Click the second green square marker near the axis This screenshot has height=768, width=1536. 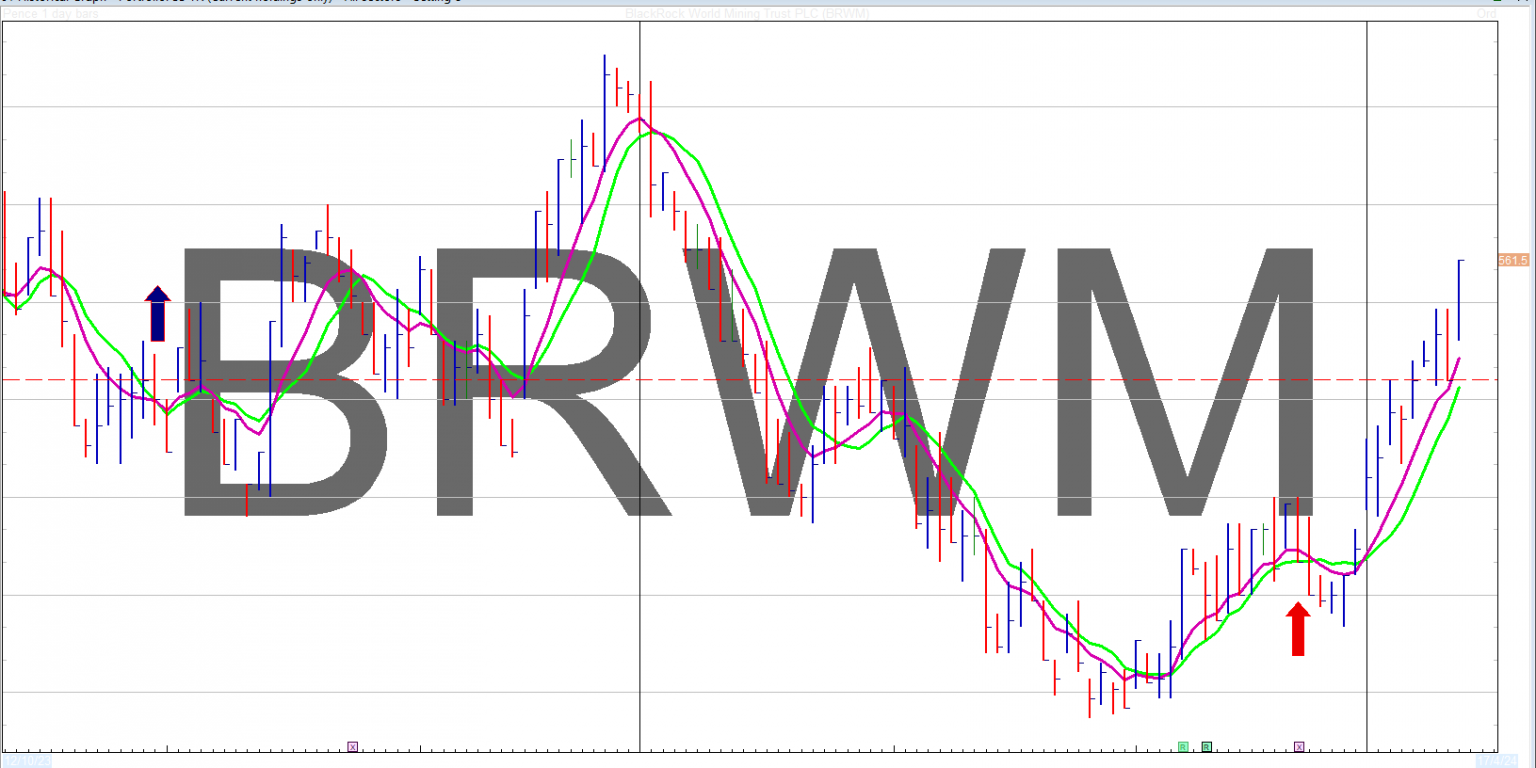1206,746
